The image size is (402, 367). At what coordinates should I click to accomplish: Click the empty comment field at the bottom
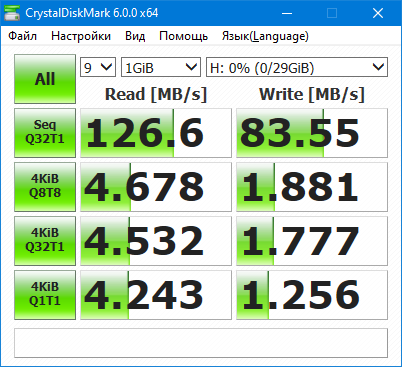[x=201, y=343]
